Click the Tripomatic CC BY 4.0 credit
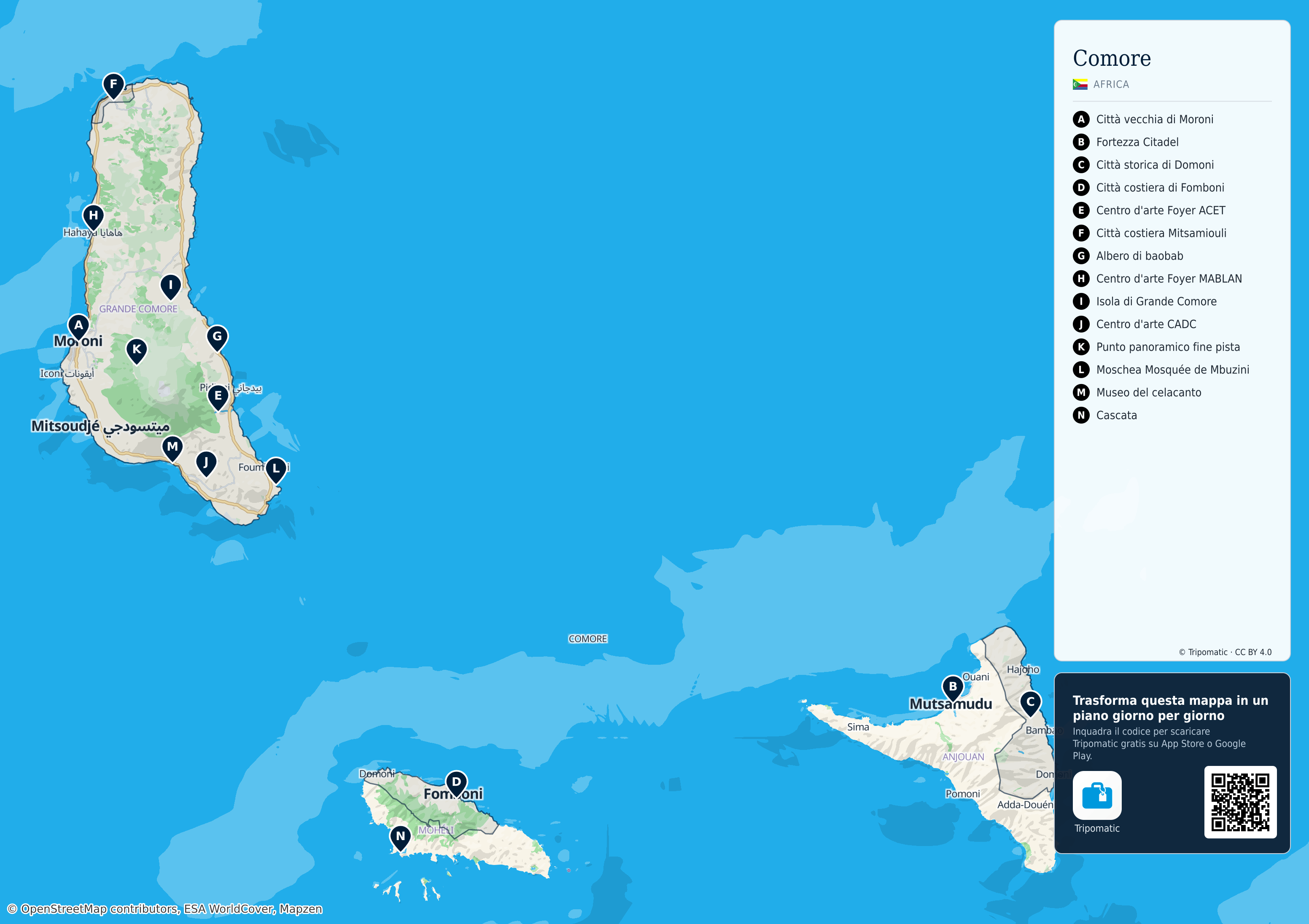This screenshot has height=924, width=1309. point(1225,652)
